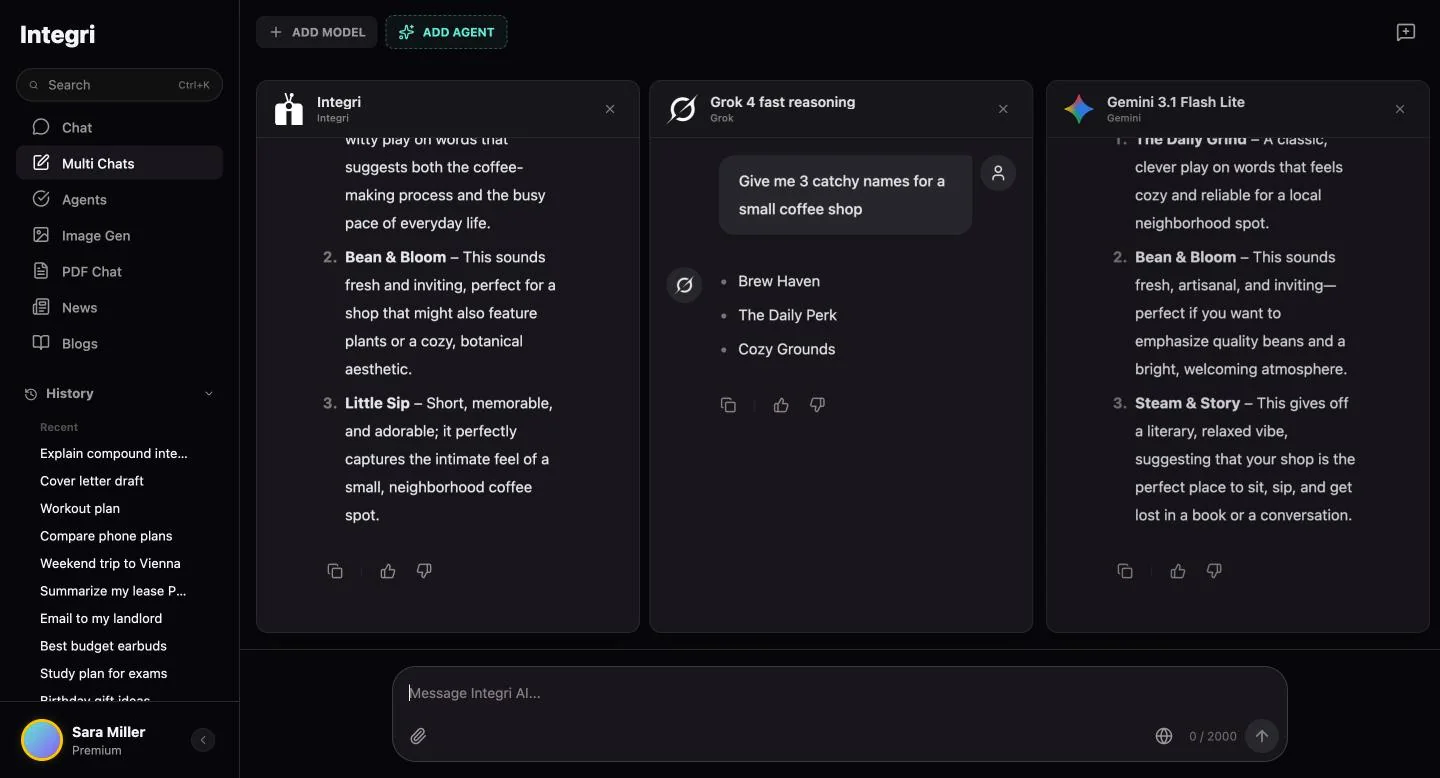Image resolution: width=1440 pixels, height=778 pixels.
Task: Click the Gemini sparkle logo
Action: (1078, 109)
